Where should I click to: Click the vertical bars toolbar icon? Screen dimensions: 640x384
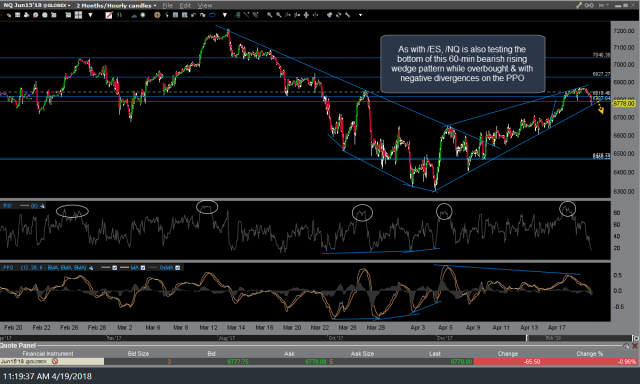coord(119,15)
